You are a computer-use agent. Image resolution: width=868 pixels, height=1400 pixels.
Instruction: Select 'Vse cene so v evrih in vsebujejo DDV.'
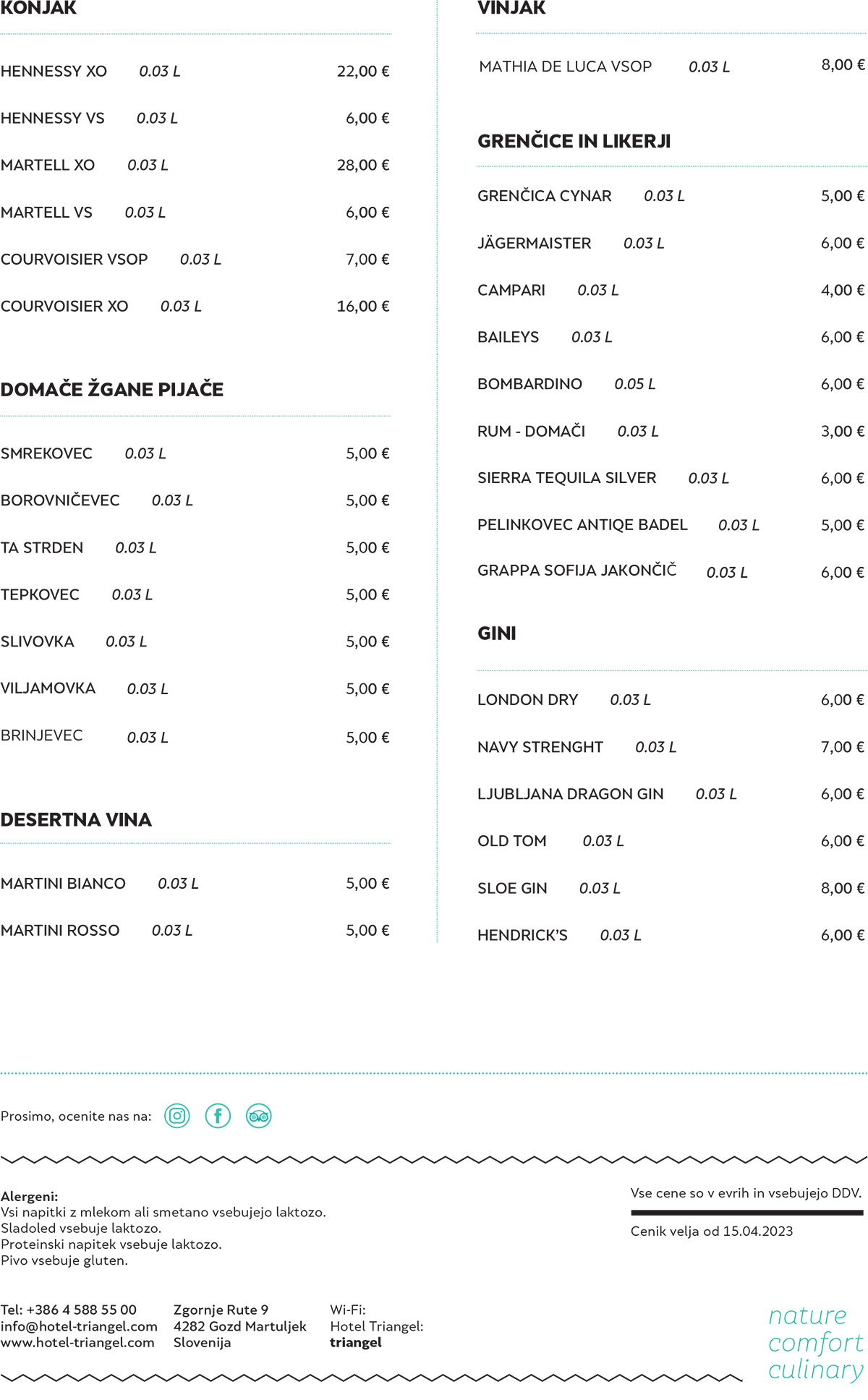tap(746, 1193)
